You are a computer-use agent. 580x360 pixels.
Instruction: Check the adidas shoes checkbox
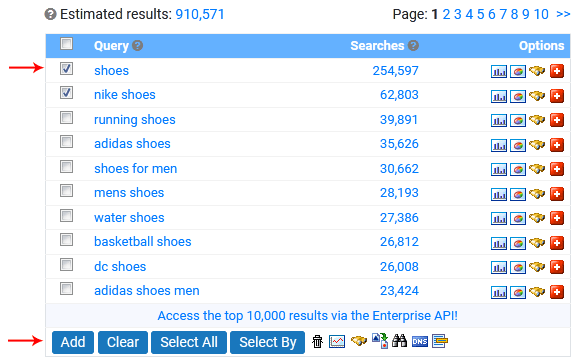[67, 142]
